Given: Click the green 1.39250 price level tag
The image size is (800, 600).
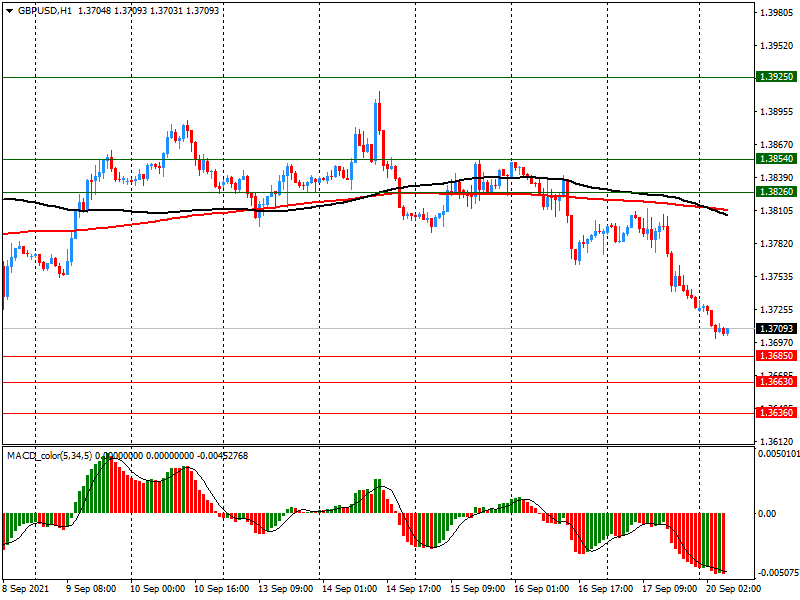Looking at the screenshot, I should click(777, 77).
